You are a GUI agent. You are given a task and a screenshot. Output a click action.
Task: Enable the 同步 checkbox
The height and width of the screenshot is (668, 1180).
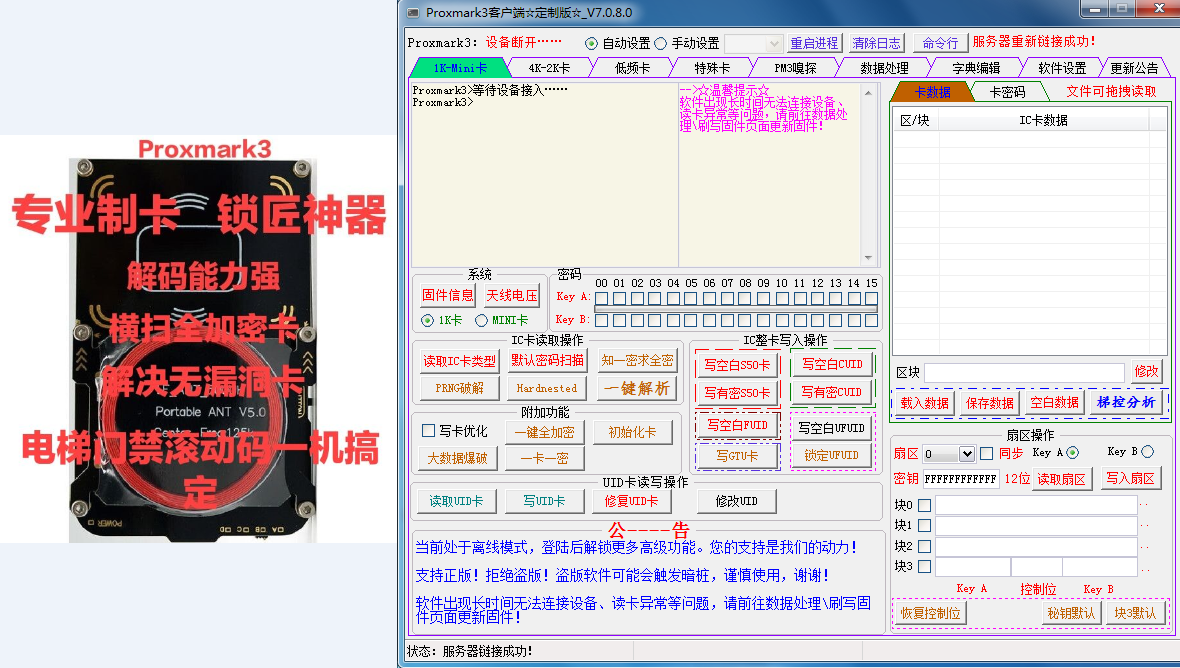pyautogui.click(x=987, y=454)
